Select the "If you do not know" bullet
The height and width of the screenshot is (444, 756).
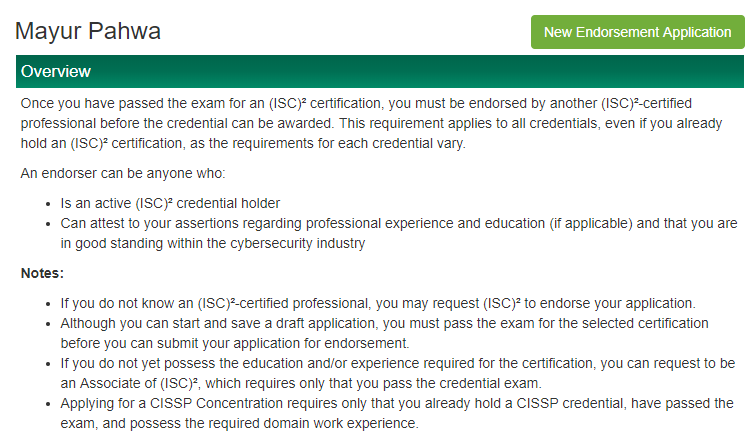coord(378,303)
